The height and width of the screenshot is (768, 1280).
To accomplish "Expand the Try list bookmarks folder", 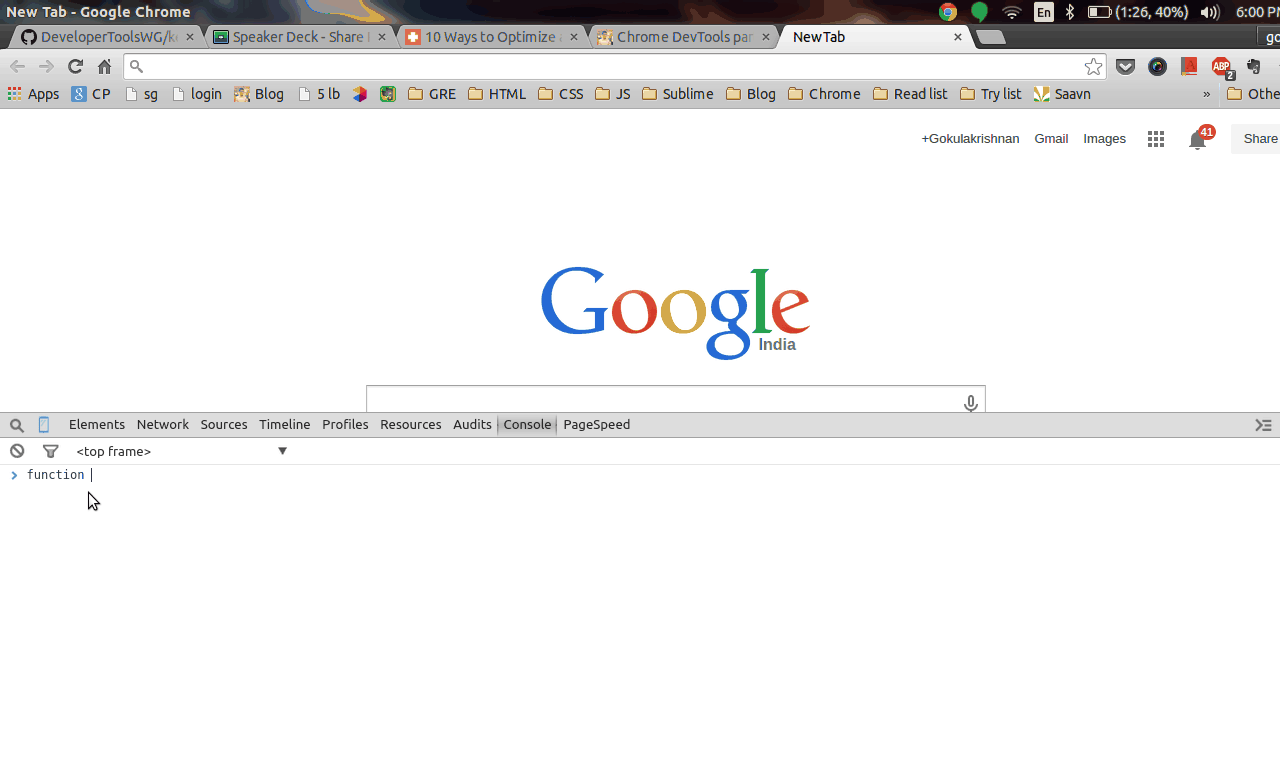I will 990,94.
